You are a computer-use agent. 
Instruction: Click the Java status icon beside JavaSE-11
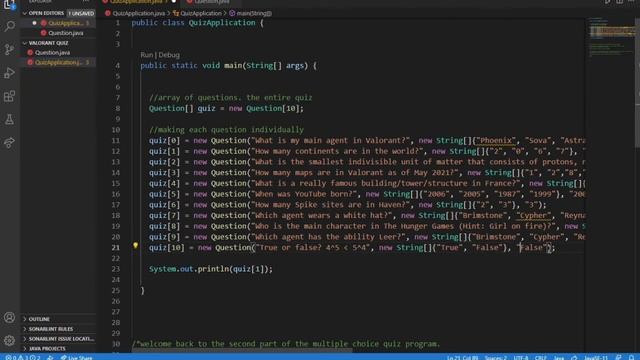574,358
